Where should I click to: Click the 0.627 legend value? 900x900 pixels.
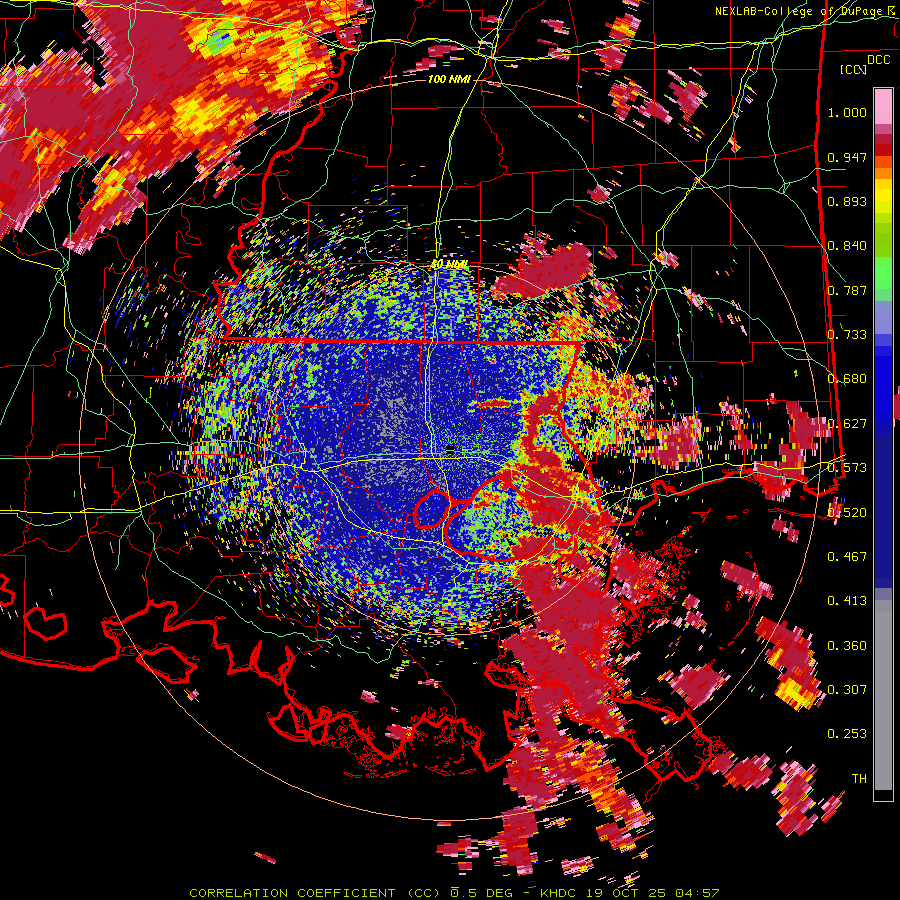pos(847,424)
